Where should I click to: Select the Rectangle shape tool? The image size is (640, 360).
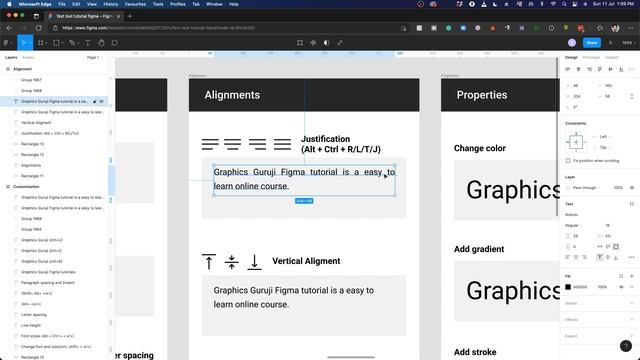56,42
